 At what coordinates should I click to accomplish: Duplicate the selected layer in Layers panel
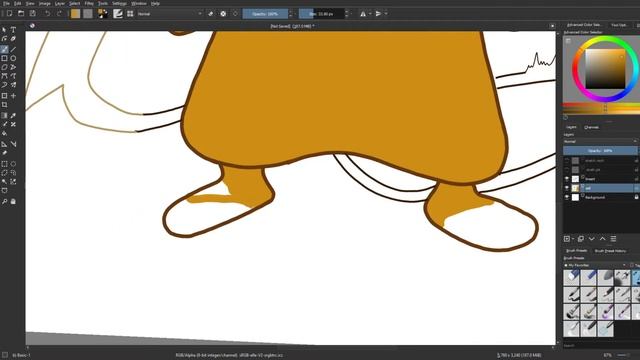(580, 239)
